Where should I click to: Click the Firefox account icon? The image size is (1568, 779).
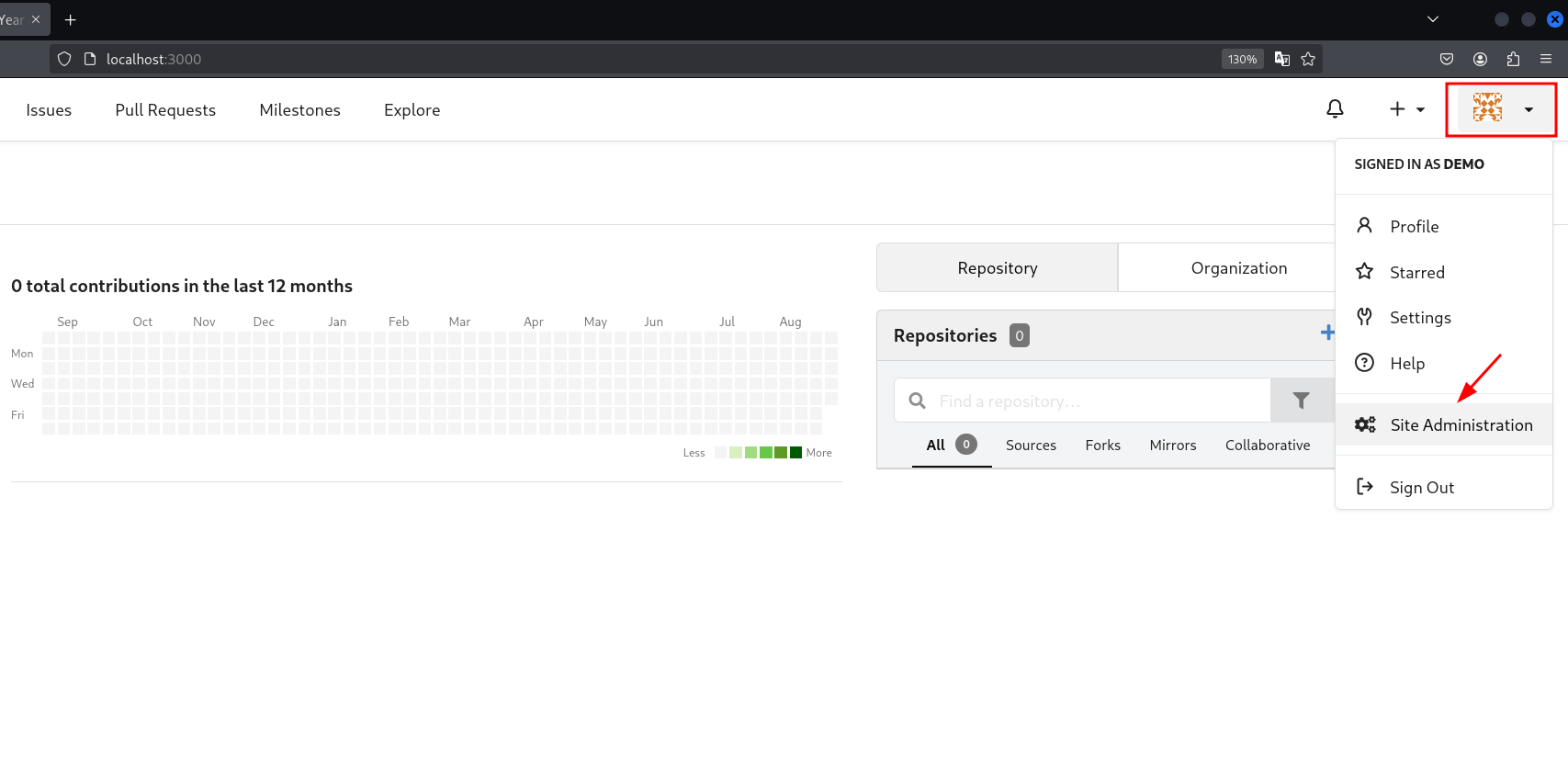pyautogui.click(x=1480, y=59)
